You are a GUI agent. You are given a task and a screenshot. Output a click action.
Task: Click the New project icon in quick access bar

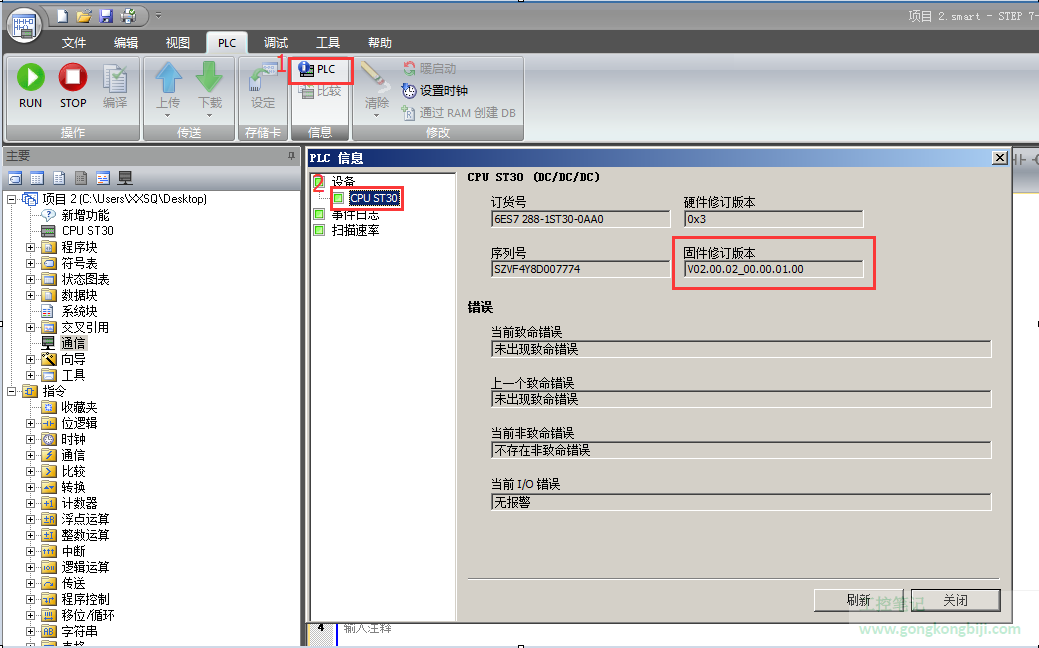point(62,15)
